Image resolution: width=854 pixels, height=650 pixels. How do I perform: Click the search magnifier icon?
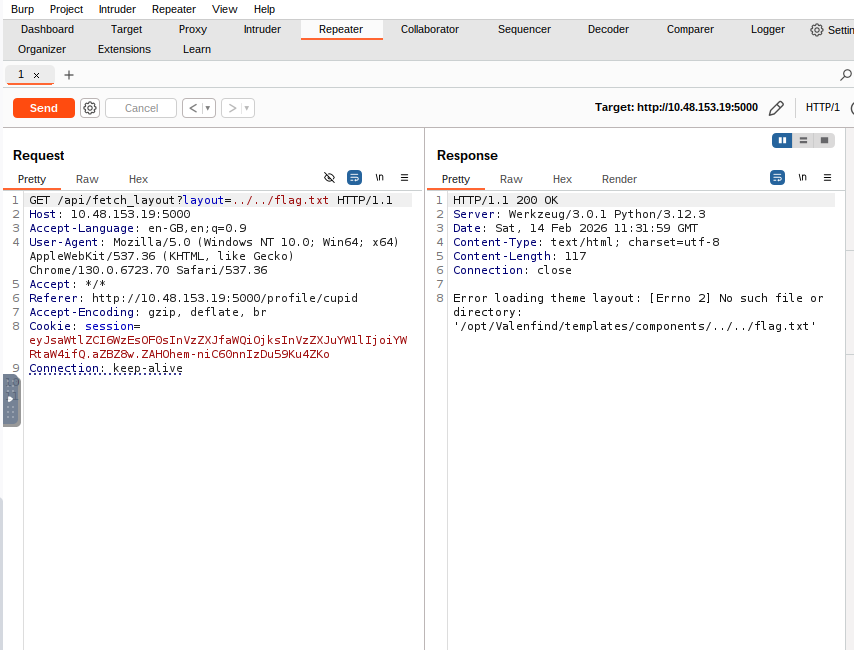tap(845, 75)
